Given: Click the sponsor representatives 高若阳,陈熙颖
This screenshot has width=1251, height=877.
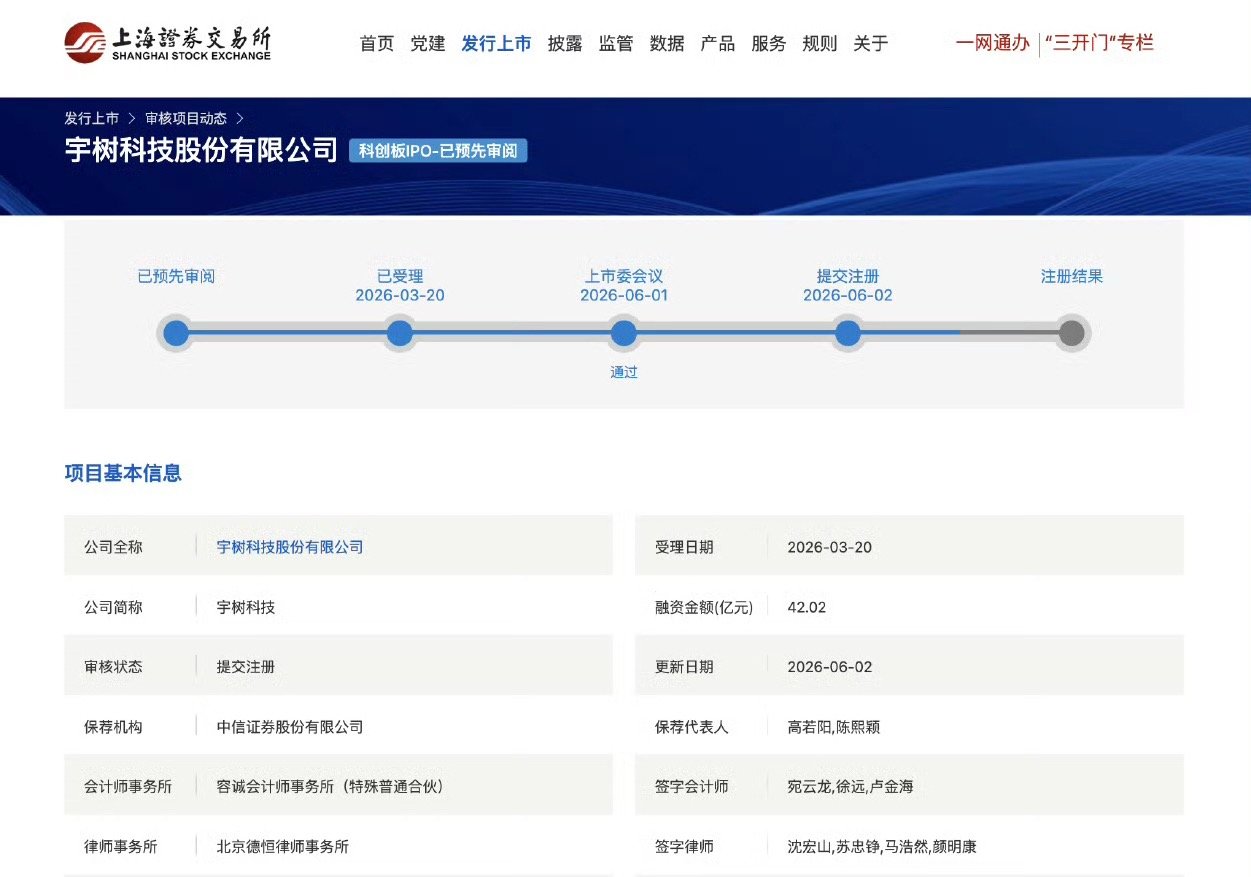Looking at the screenshot, I should tap(834, 727).
